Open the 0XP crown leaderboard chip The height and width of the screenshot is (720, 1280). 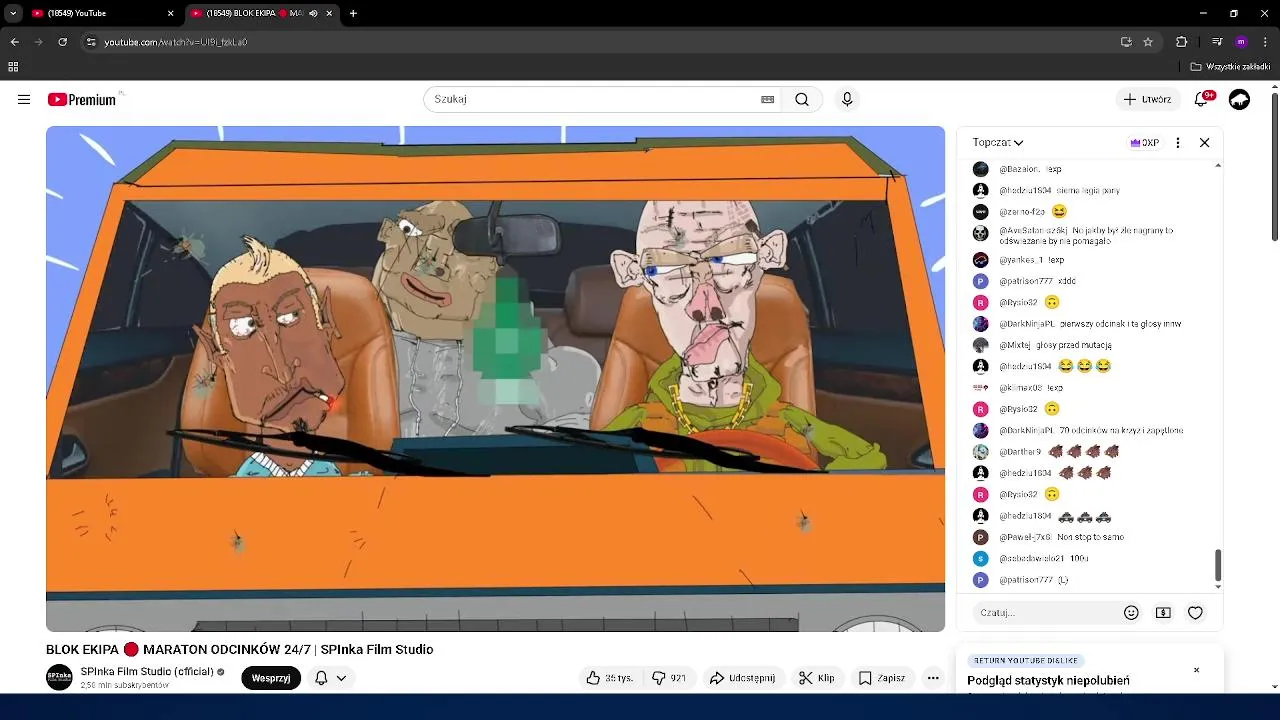coord(1144,142)
